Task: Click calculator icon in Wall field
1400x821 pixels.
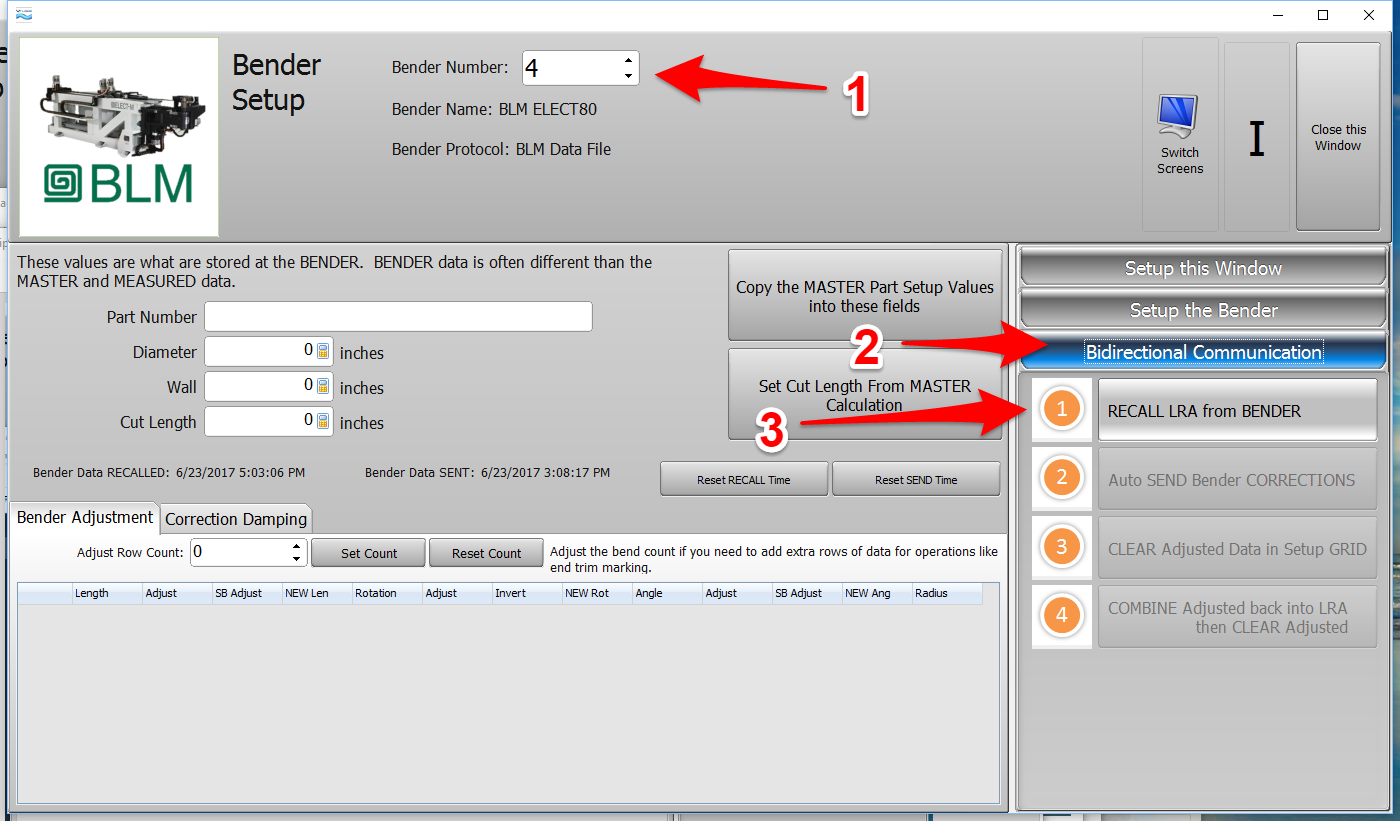Action: tap(323, 386)
